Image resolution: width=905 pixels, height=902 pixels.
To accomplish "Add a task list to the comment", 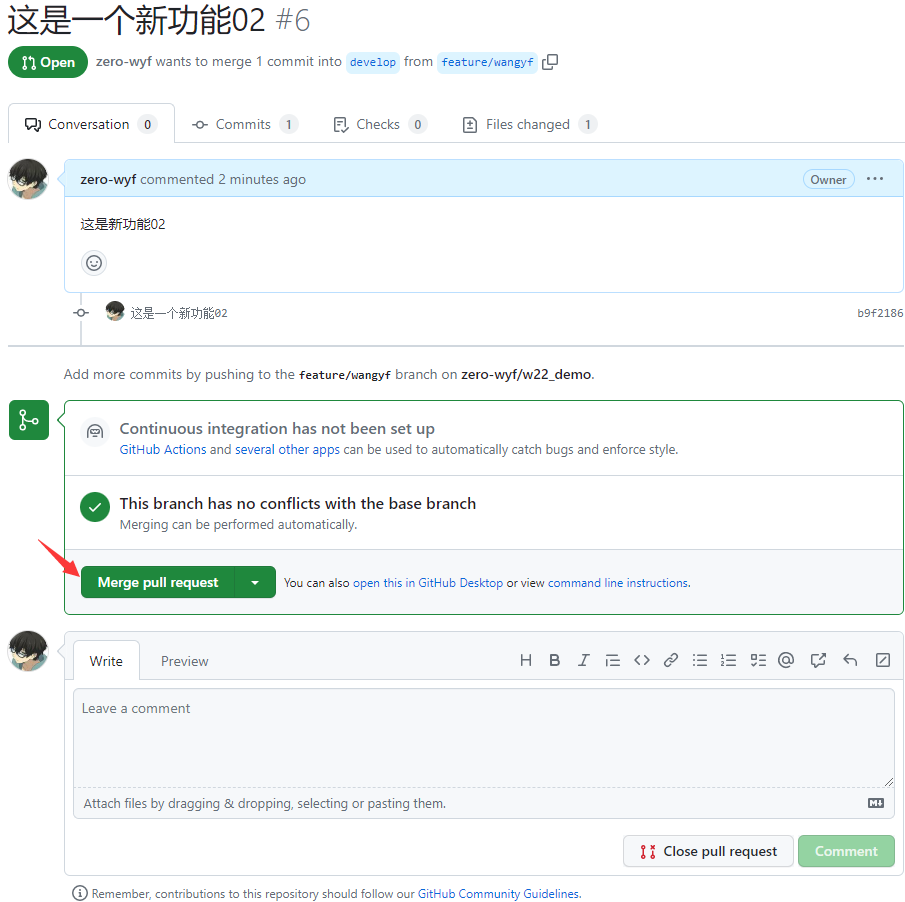I will pyautogui.click(x=757, y=660).
